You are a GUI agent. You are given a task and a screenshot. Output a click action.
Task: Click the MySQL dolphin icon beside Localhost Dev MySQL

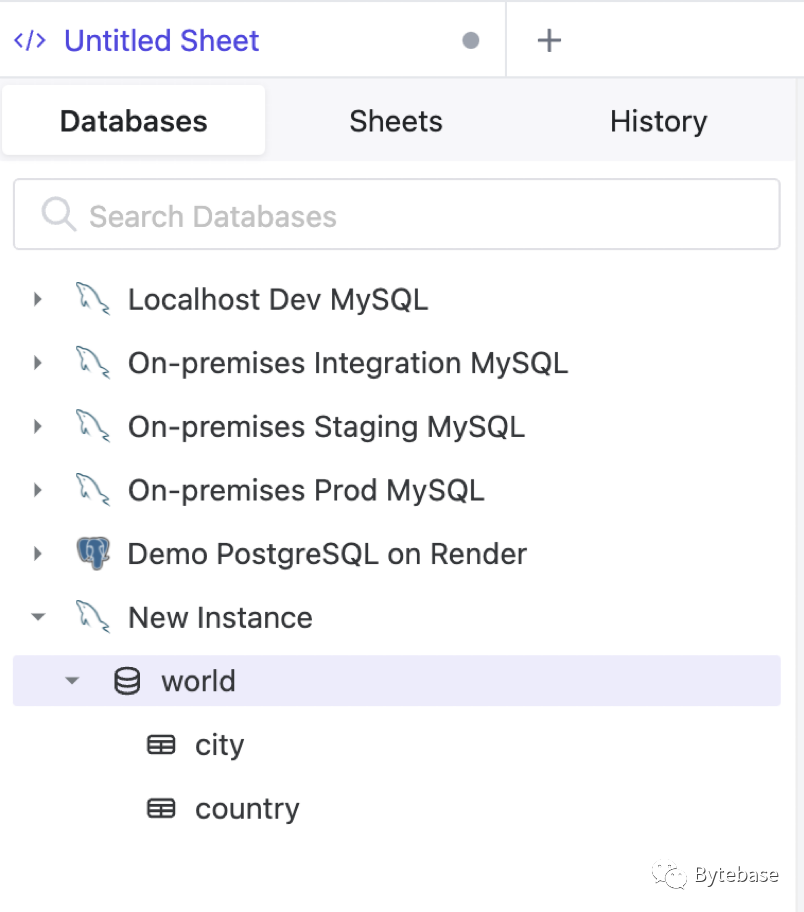(92, 299)
